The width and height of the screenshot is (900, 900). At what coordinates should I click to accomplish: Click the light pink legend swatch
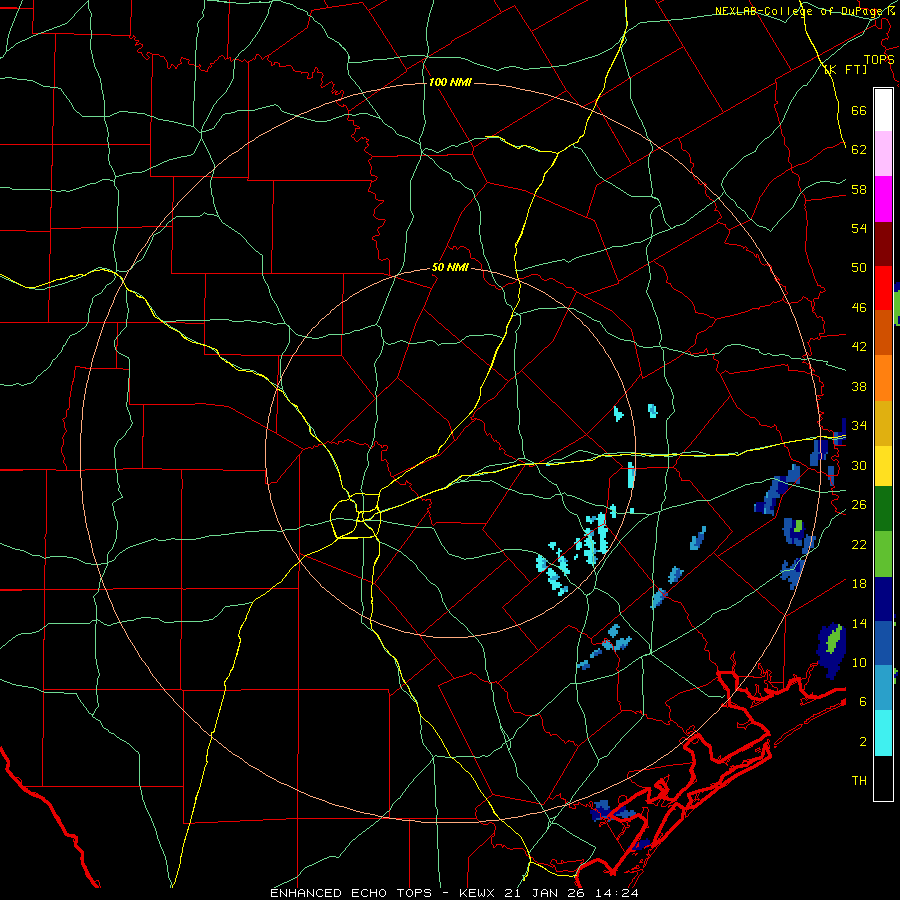(x=883, y=154)
